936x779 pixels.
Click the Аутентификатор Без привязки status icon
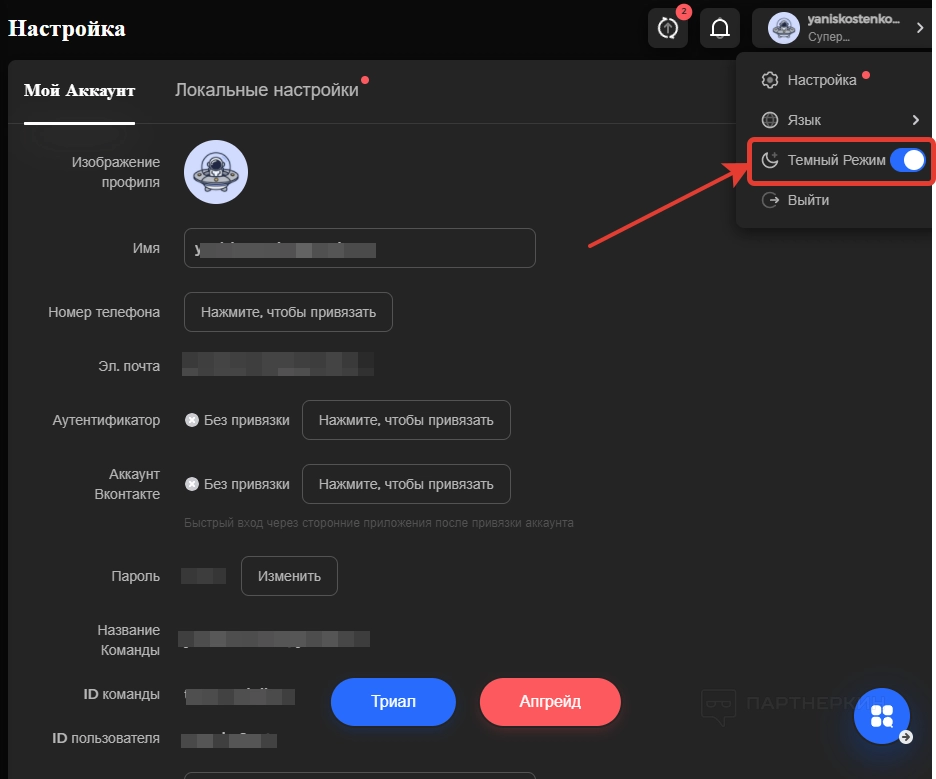coord(192,420)
